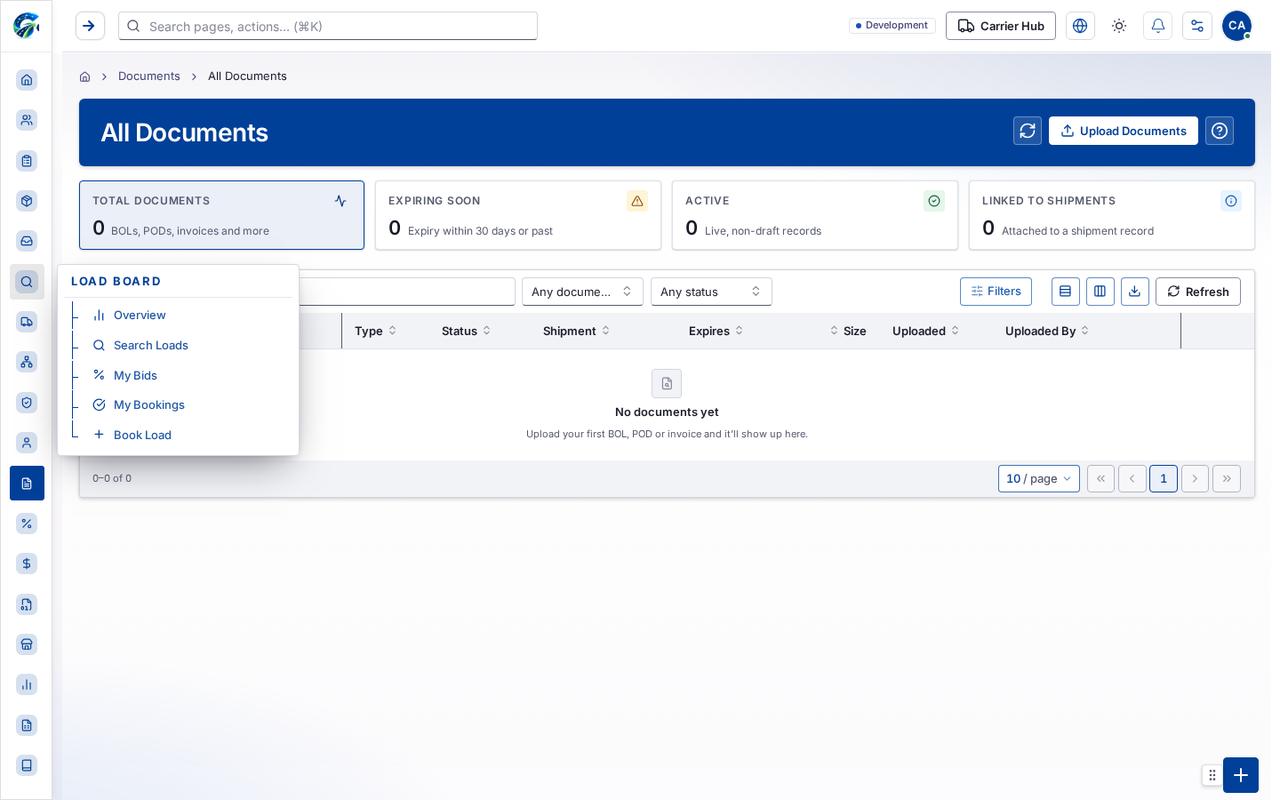Select the percent icon in the sidebar
This screenshot has width=1280, height=800.
(x=27, y=523)
